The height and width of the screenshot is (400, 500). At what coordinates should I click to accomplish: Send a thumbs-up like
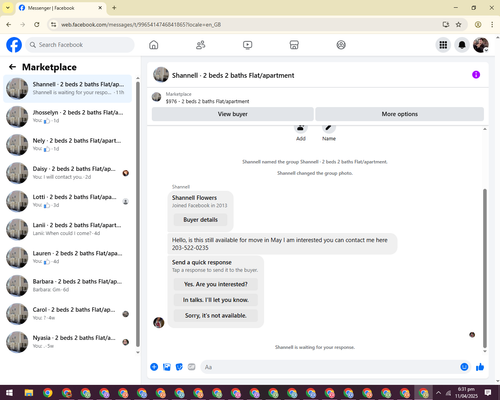(x=480, y=367)
